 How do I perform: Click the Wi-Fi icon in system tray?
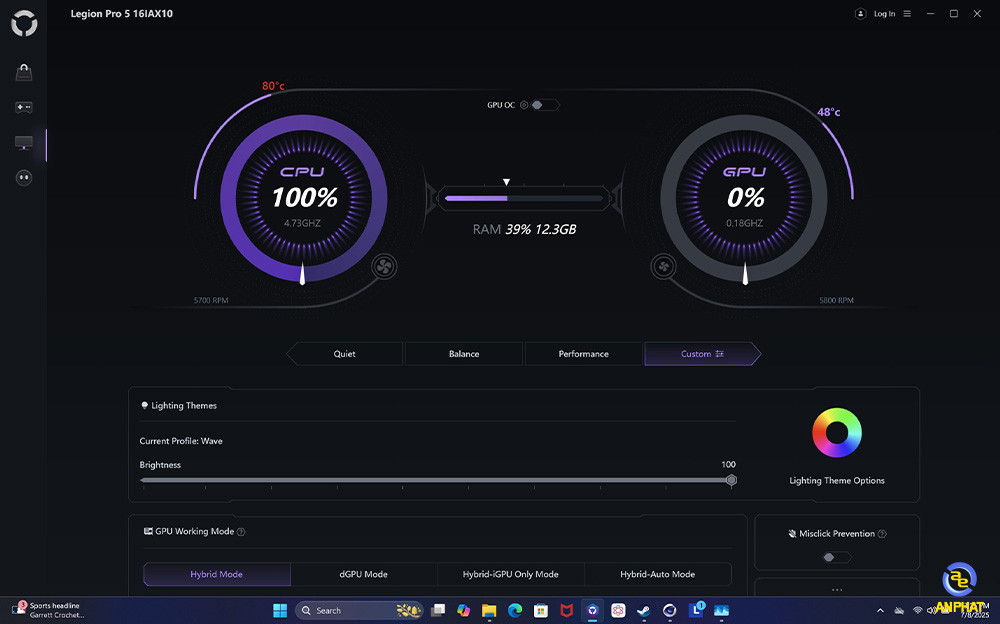pos(918,611)
